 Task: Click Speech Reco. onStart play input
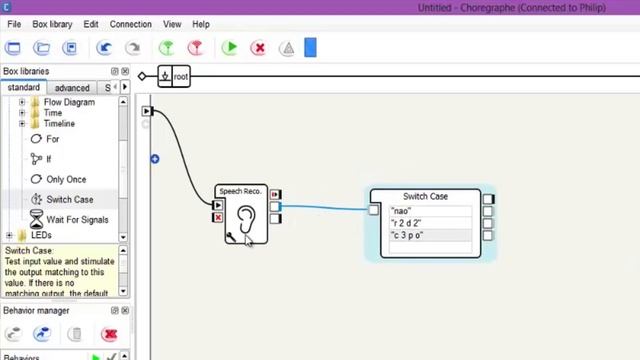click(218, 205)
